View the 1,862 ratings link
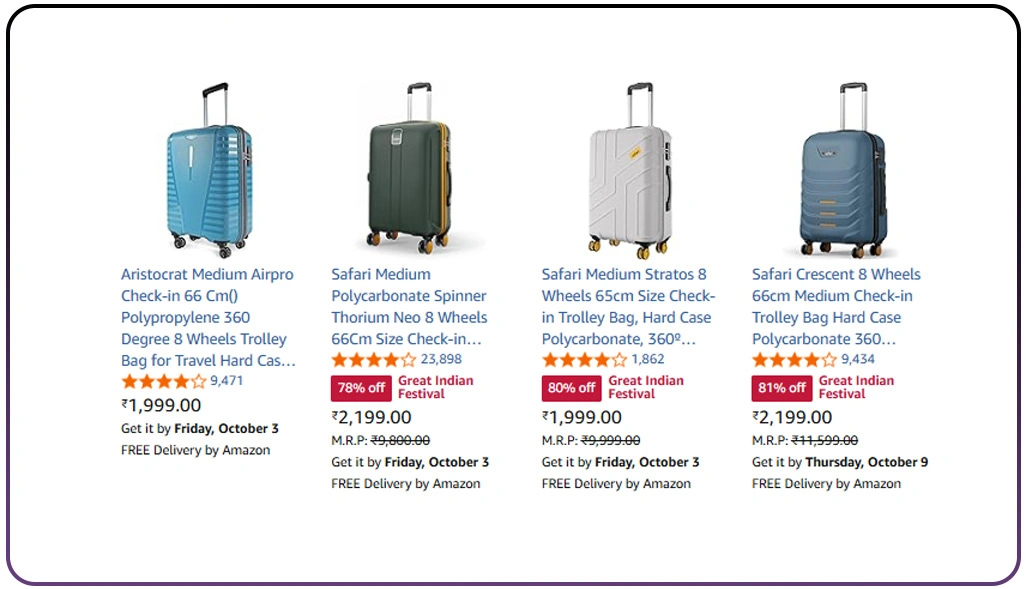The image size is (1026, 589). click(648, 360)
